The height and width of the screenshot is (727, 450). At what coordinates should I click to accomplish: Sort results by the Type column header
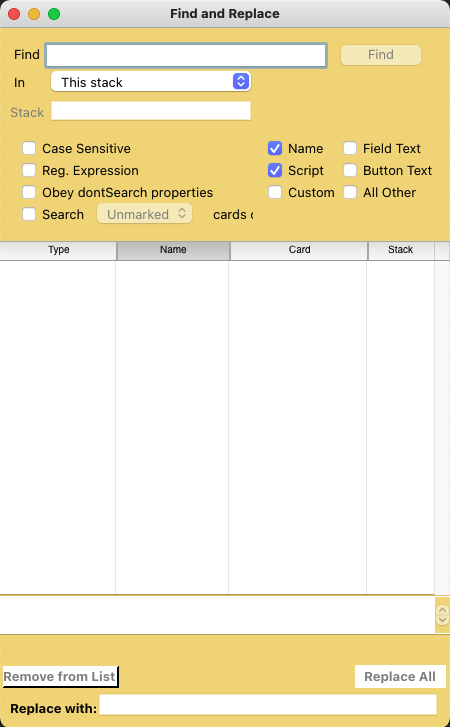58,250
